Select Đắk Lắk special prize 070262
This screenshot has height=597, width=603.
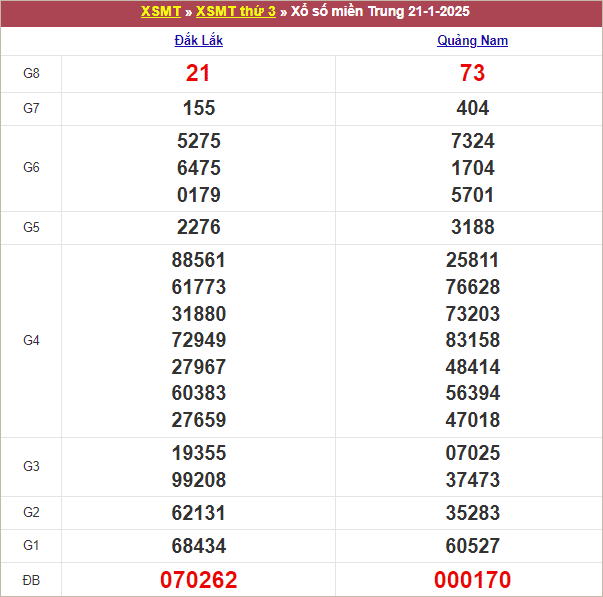199,580
